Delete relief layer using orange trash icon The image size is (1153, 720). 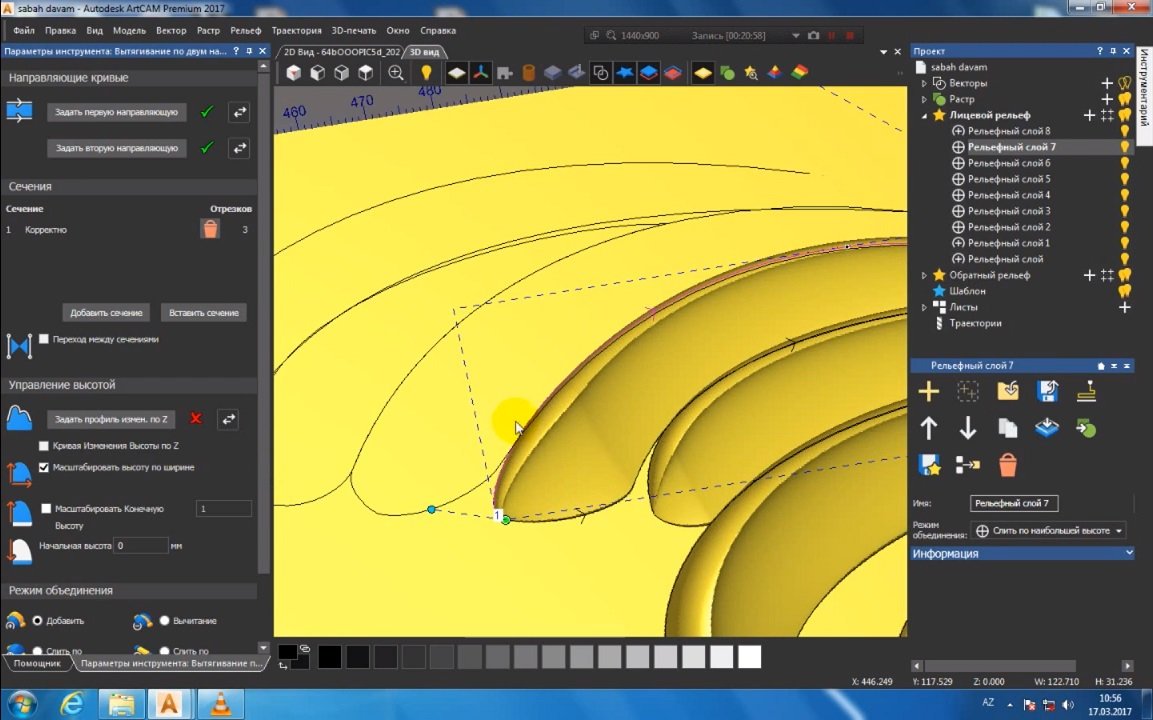pyautogui.click(x=1008, y=465)
